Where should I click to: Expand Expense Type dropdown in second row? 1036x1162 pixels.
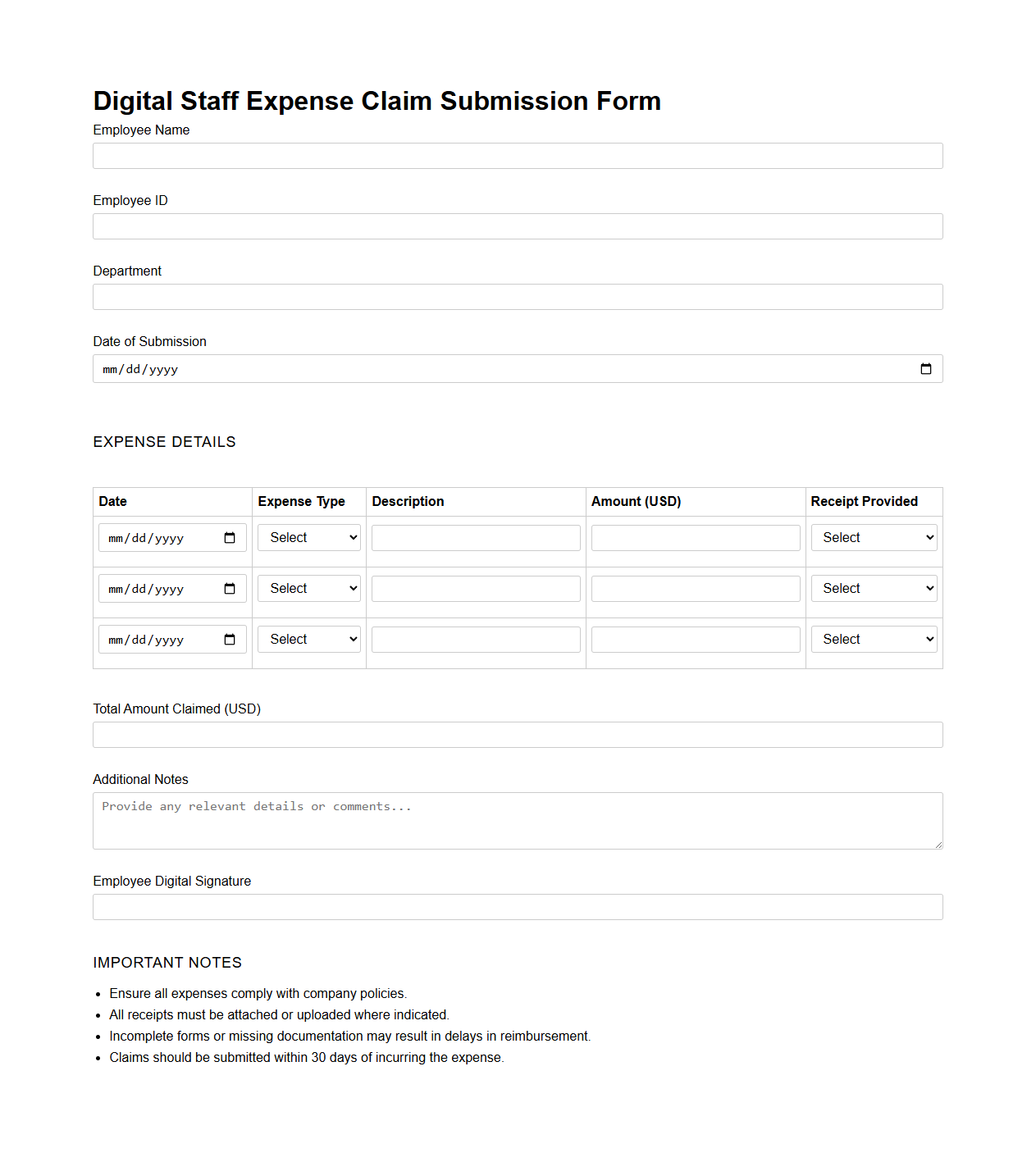point(309,589)
